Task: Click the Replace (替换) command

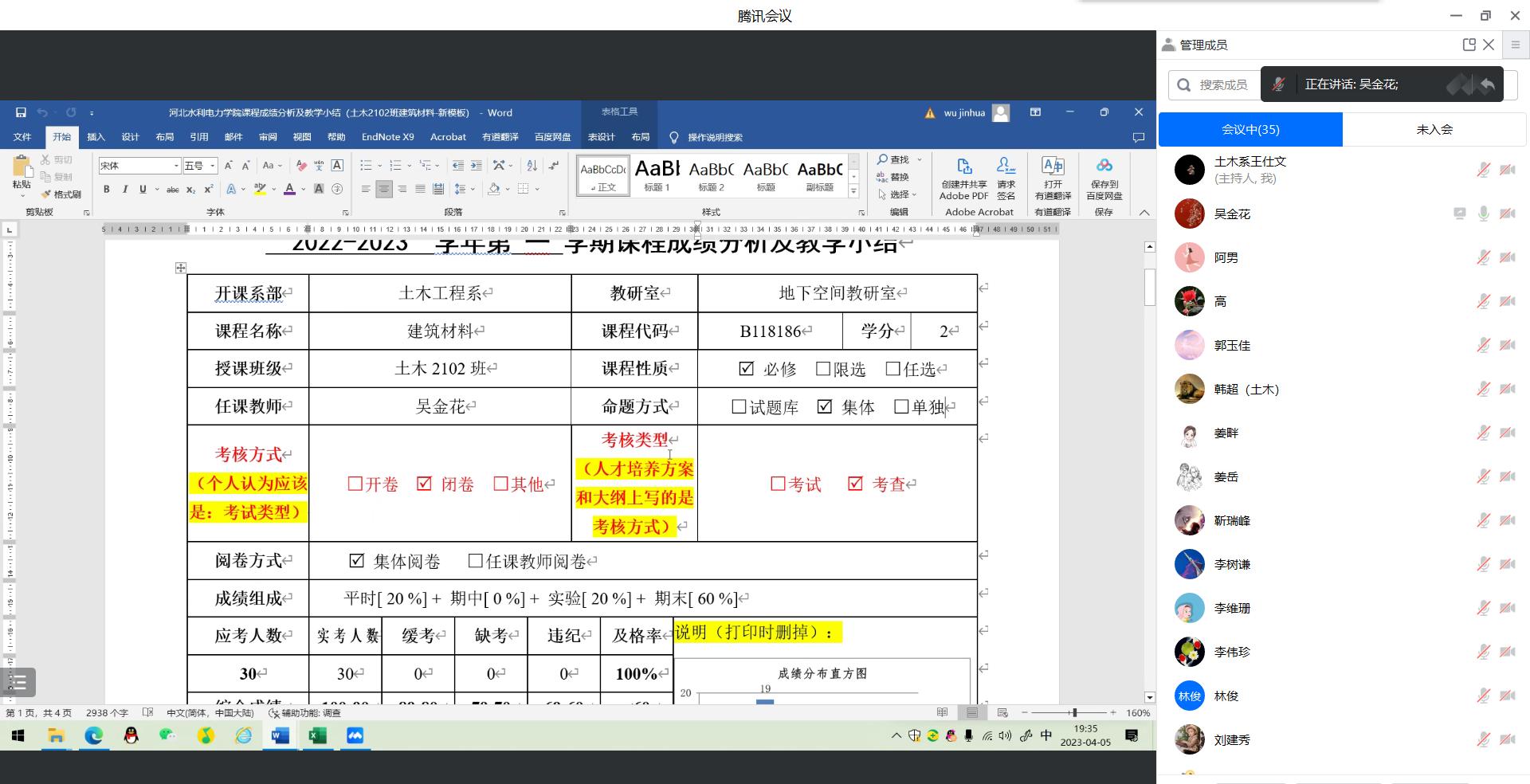Action: pyautogui.click(x=899, y=176)
